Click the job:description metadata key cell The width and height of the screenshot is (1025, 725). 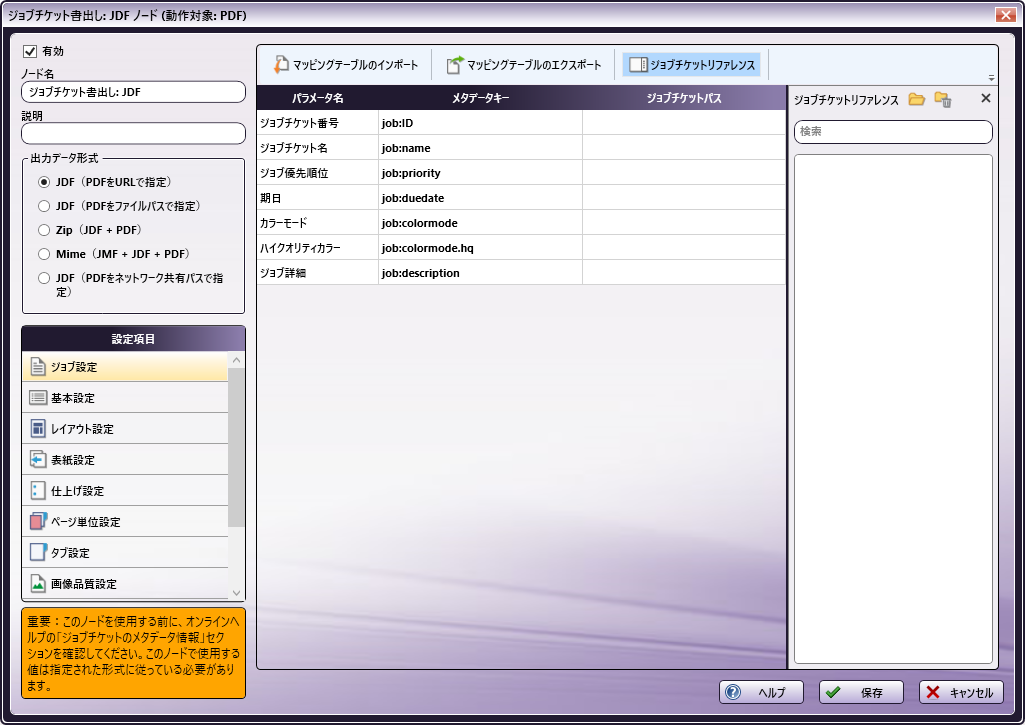pos(480,273)
